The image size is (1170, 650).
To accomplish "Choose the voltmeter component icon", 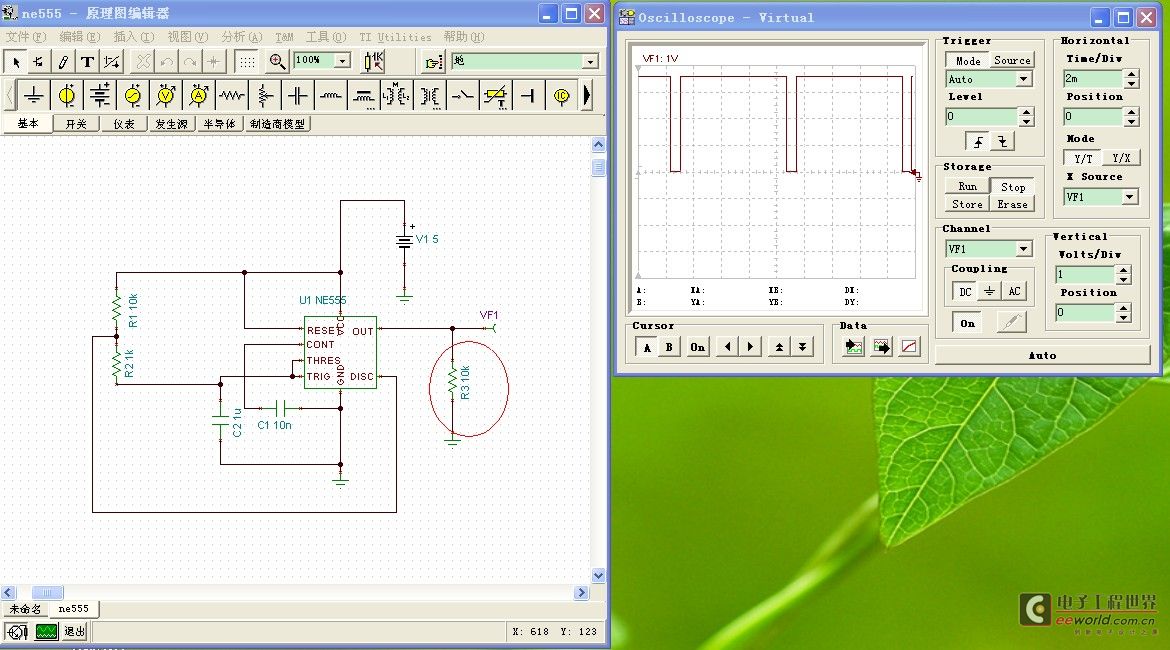I will pos(166,96).
